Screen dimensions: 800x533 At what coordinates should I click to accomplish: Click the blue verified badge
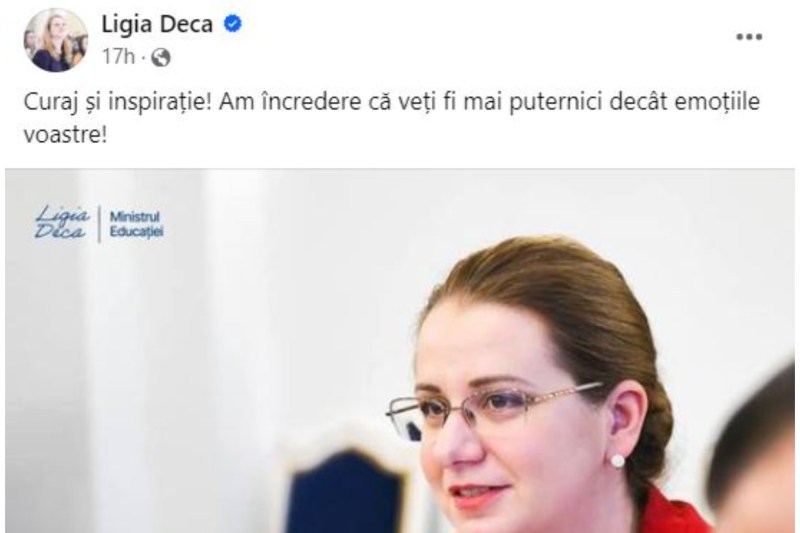(233, 23)
